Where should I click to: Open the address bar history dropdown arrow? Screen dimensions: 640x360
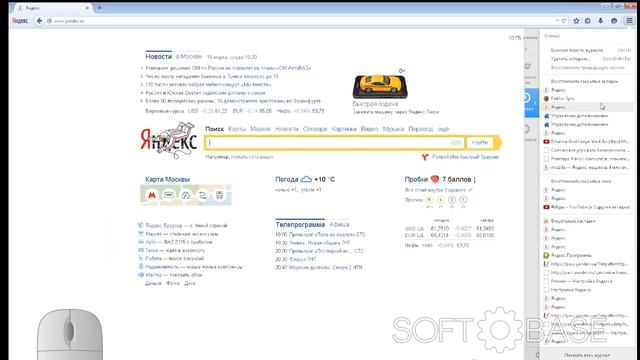(x=557, y=21)
